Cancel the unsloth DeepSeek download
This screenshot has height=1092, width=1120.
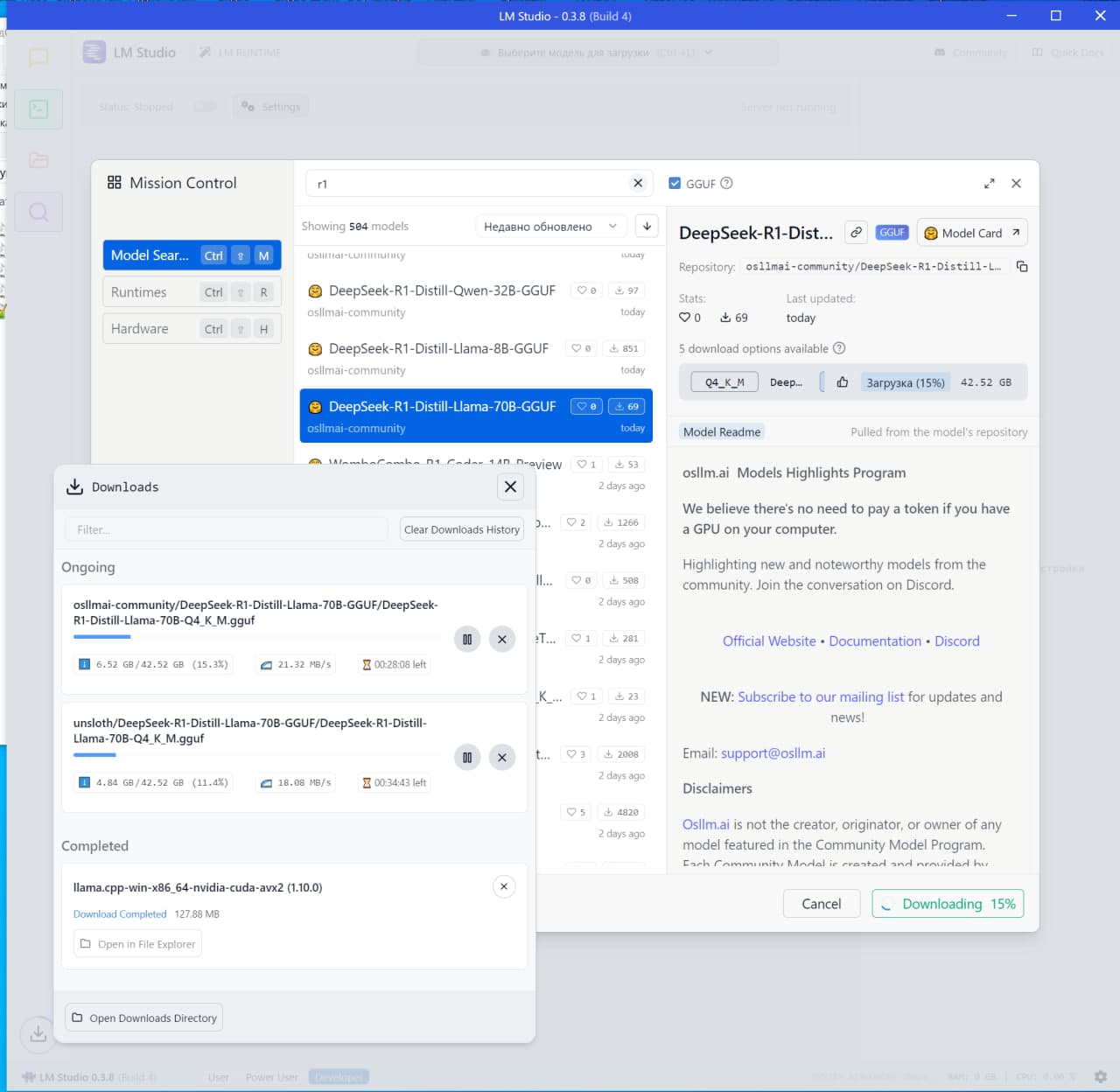click(x=501, y=758)
